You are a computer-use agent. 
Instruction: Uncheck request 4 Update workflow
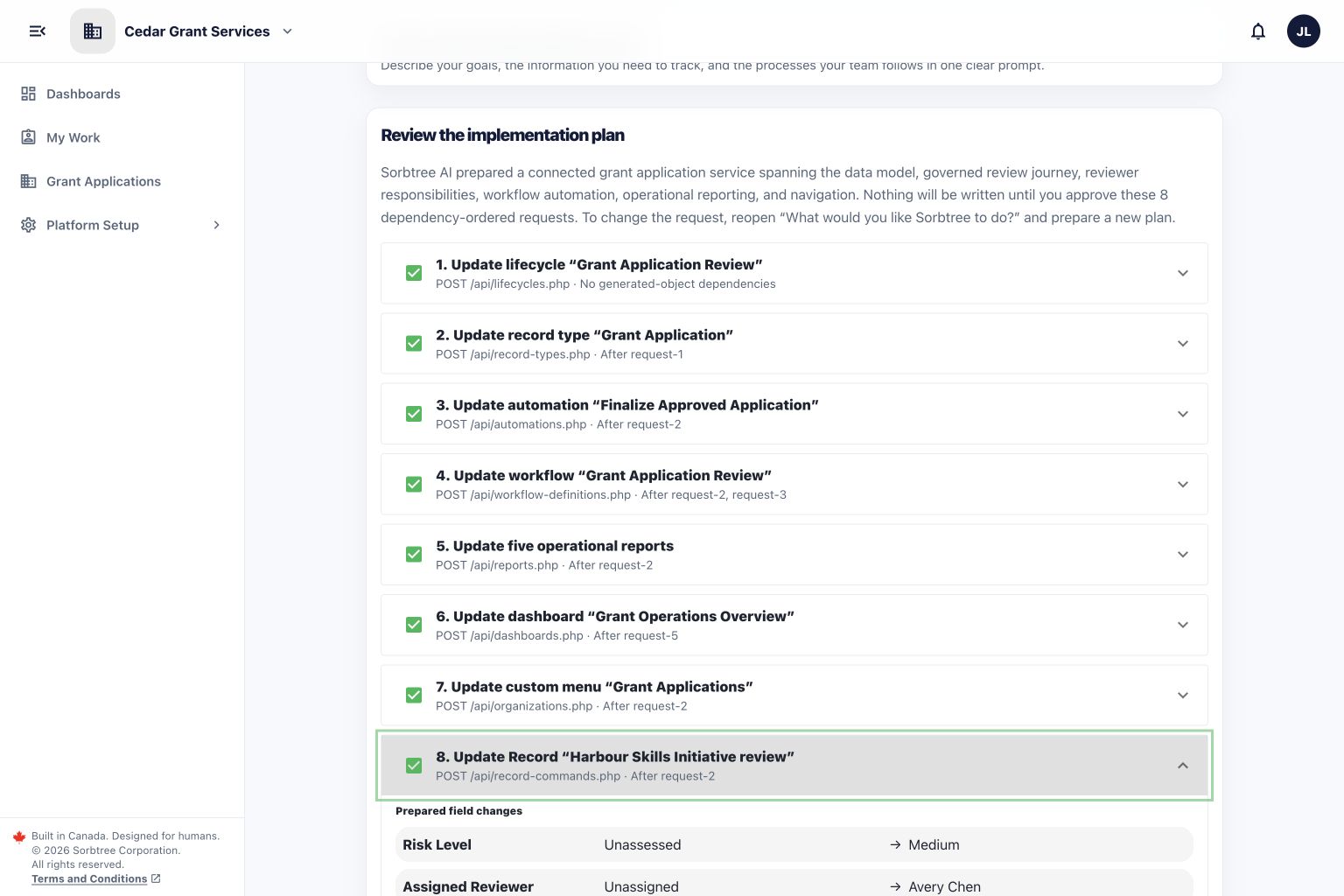click(x=414, y=485)
